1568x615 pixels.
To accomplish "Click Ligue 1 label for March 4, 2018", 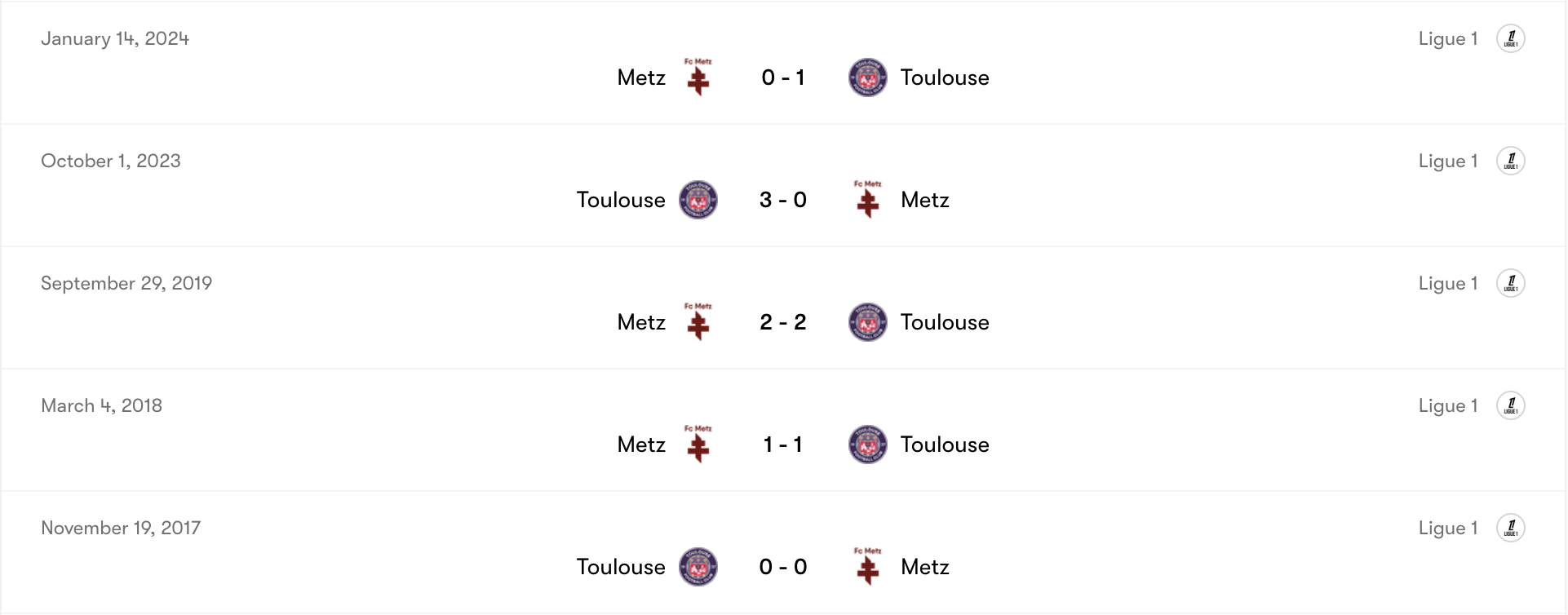I will point(1448,405).
